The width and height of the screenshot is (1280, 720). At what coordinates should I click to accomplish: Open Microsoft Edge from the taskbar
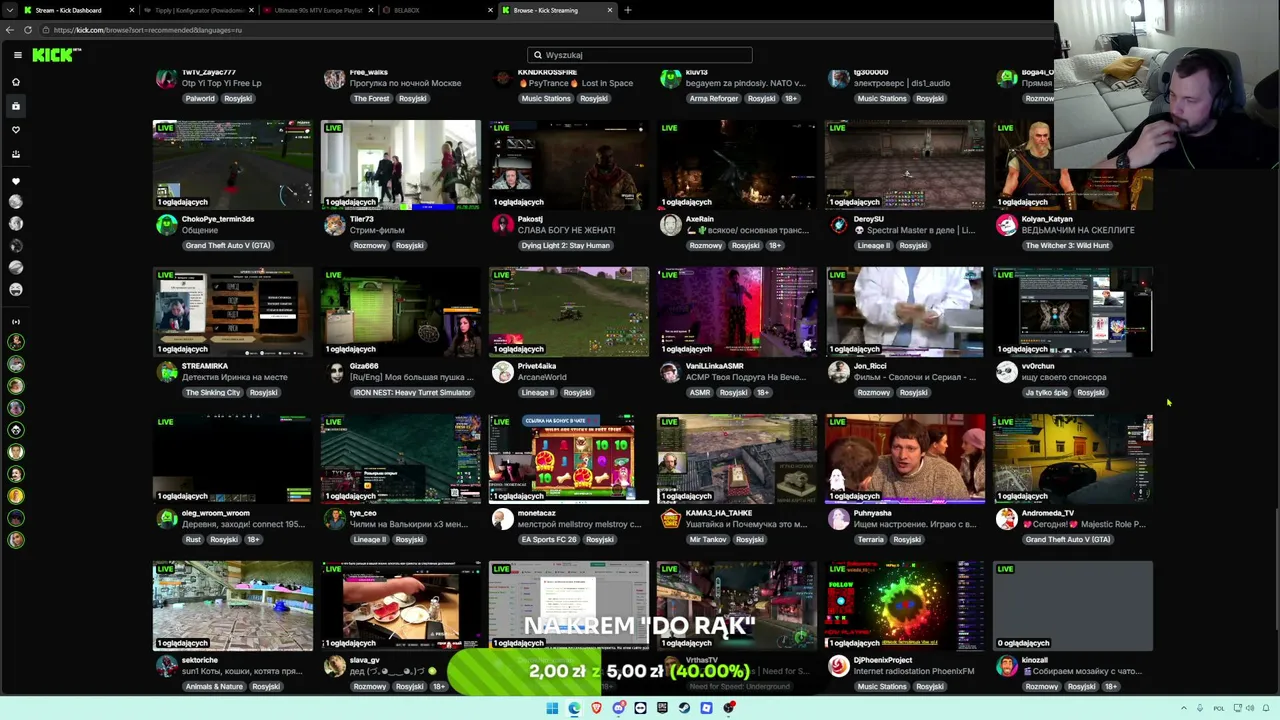(x=574, y=708)
